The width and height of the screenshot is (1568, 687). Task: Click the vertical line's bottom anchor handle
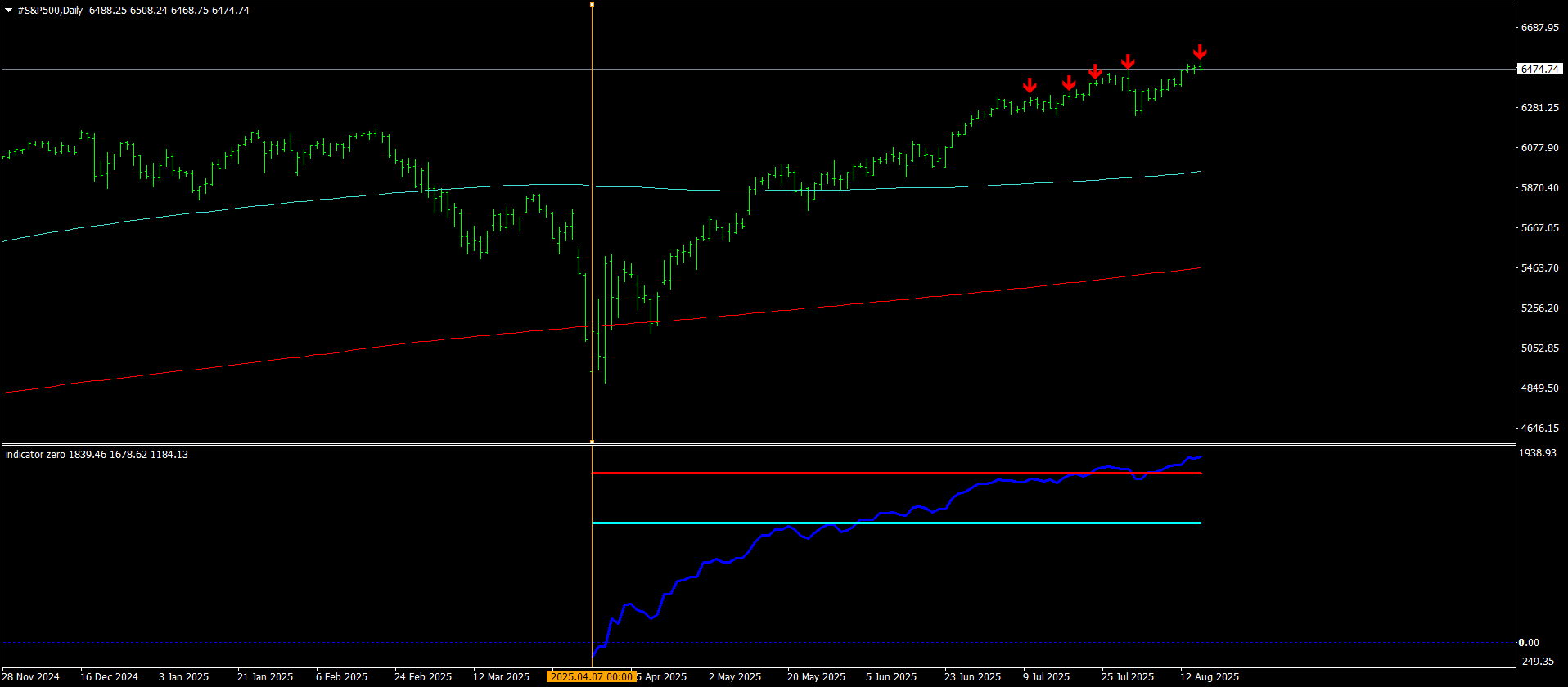(x=592, y=442)
